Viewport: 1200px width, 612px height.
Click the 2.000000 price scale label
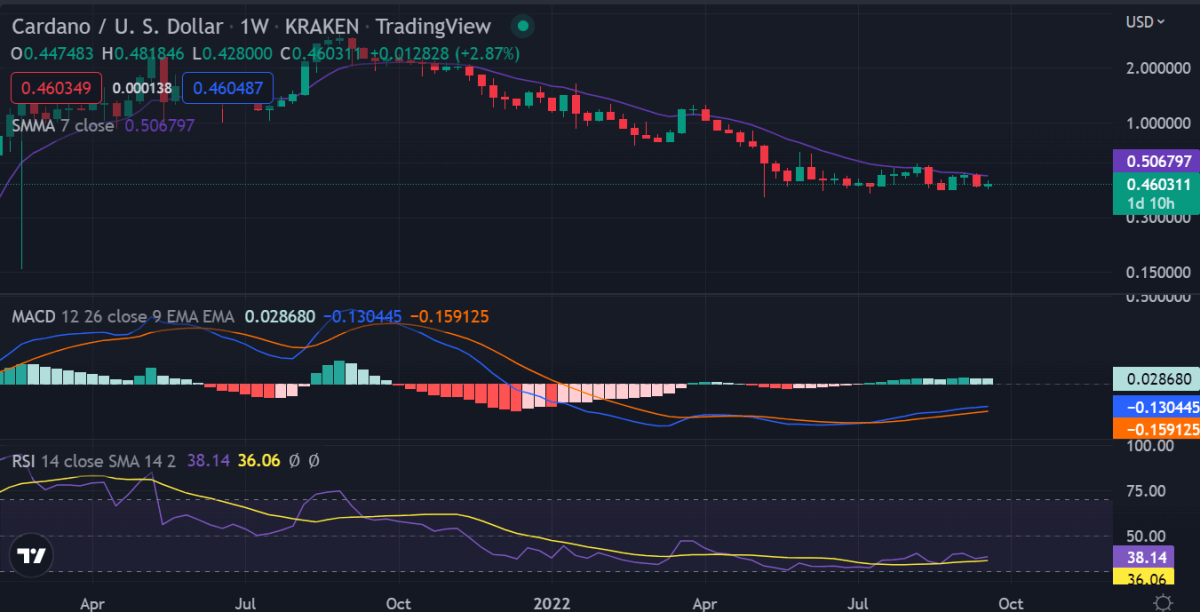point(1158,68)
